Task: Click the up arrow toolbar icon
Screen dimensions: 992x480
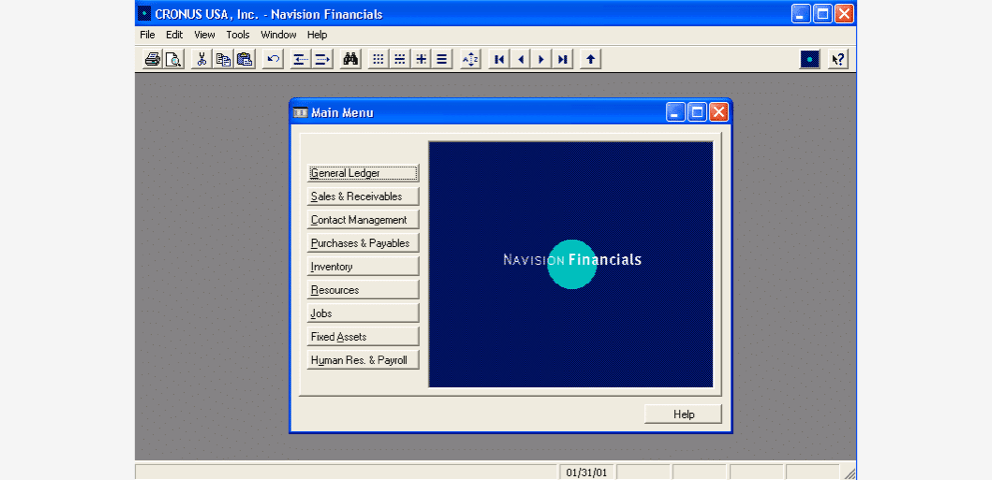Action: (x=590, y=59)
